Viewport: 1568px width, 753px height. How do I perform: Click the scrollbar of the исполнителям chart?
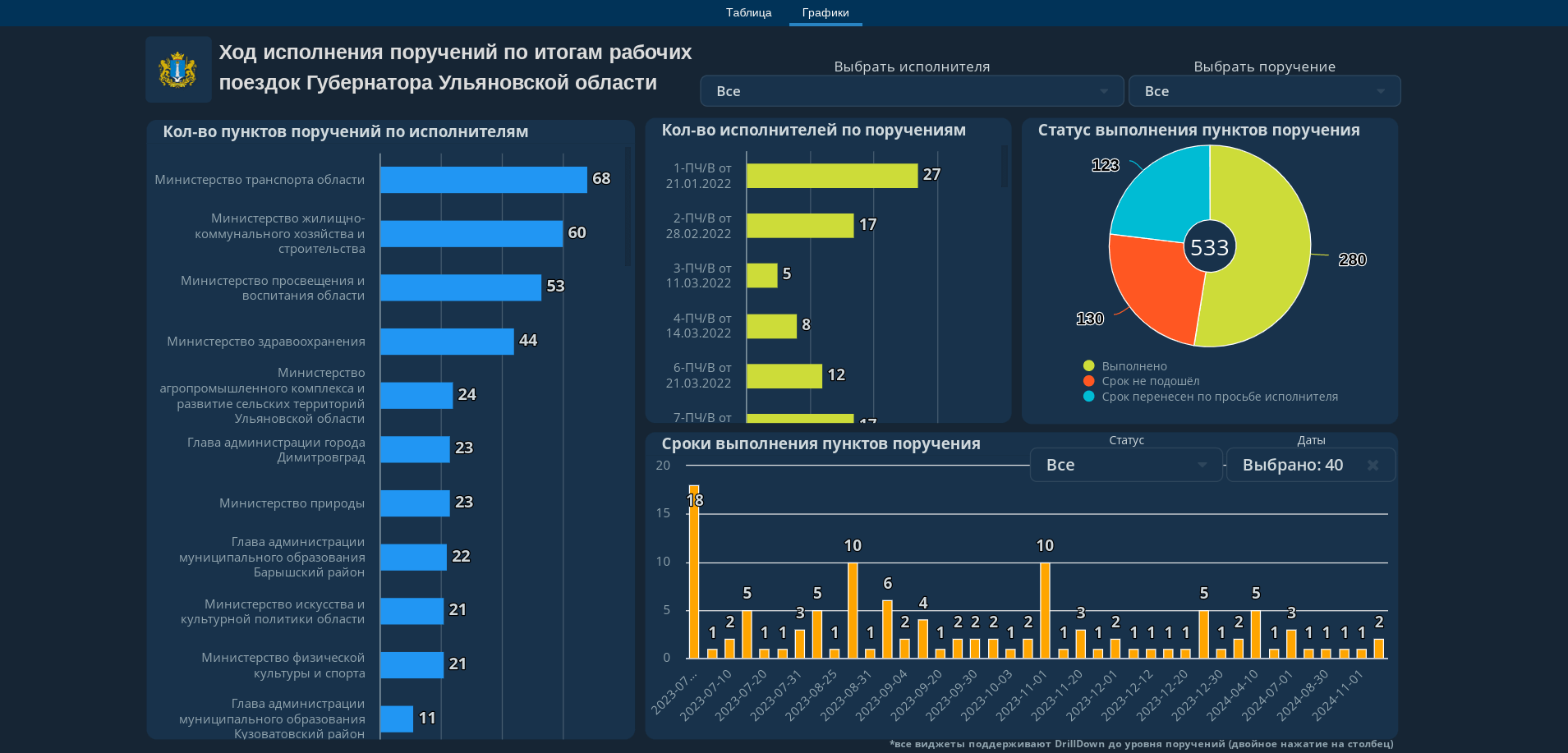(x=628, y=206)
